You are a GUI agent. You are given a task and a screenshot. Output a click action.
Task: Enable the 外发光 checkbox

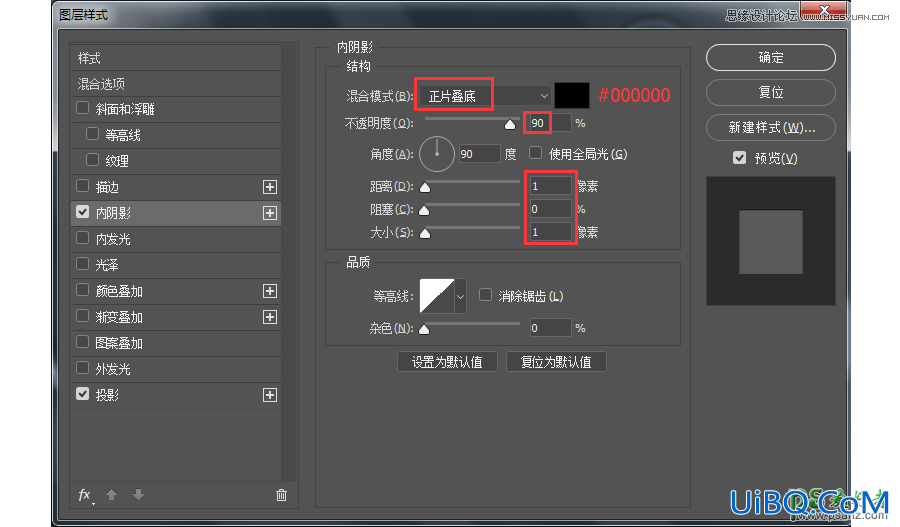point(83,368)
